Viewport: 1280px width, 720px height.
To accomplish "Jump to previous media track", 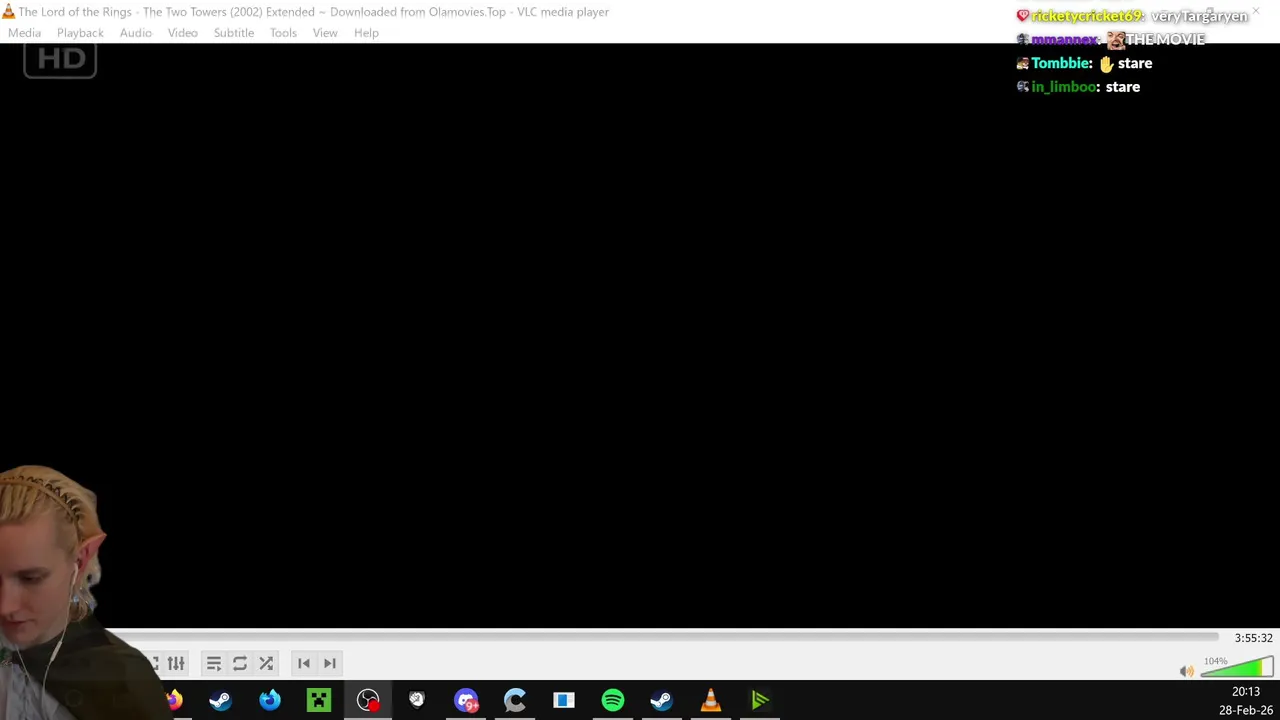I will coord(304,663).
